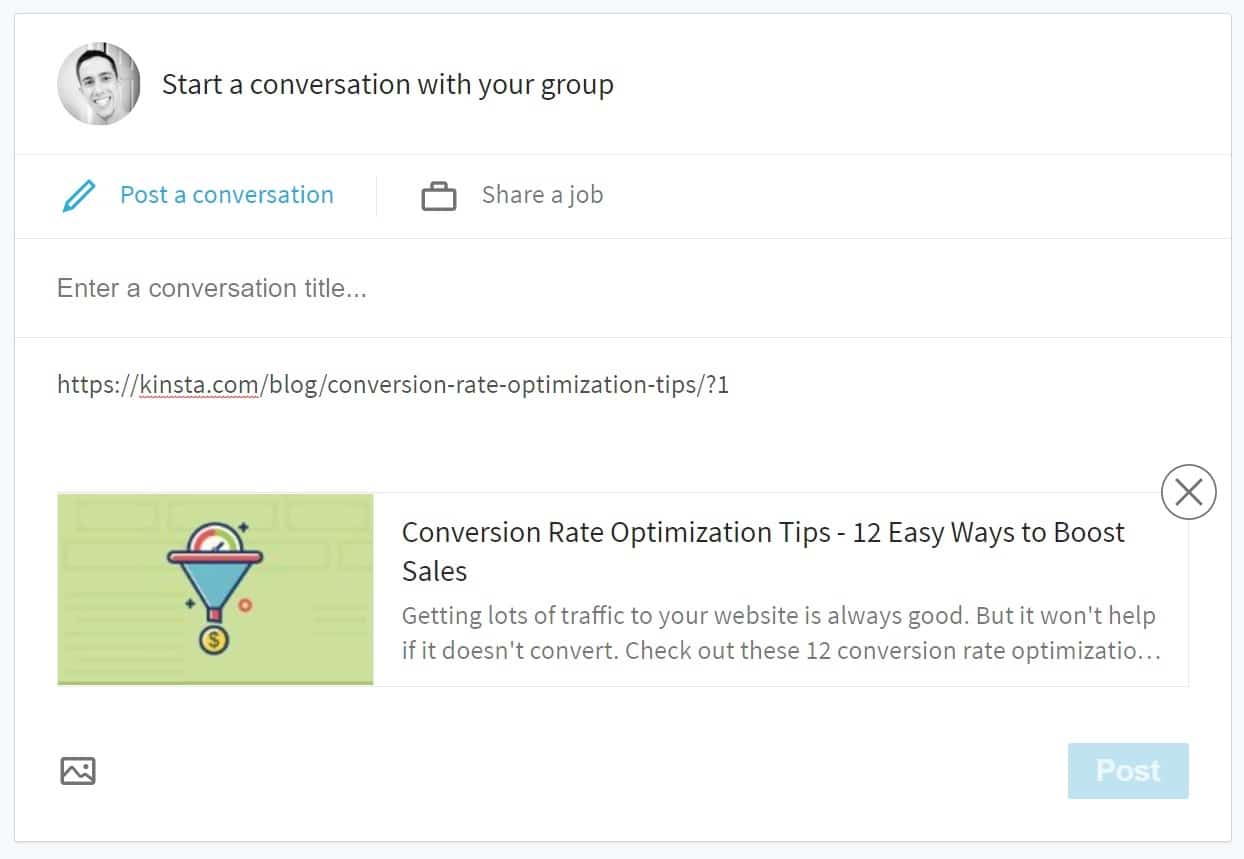Screen dimensions: 1244x859
Task: Click the profile avatar photo
Action: coord(99,84)
